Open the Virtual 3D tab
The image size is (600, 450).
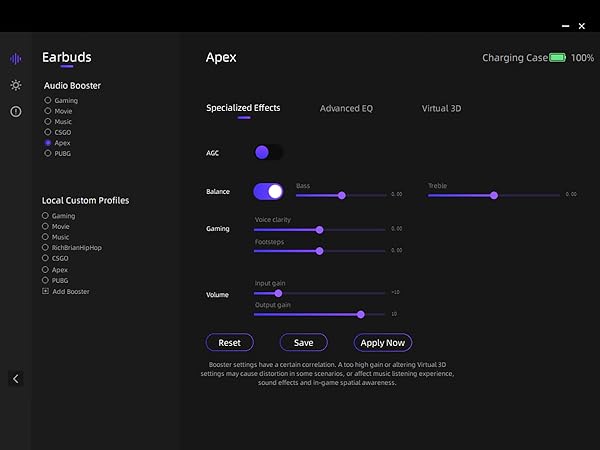pyautogui.click(x=441, y=108)
